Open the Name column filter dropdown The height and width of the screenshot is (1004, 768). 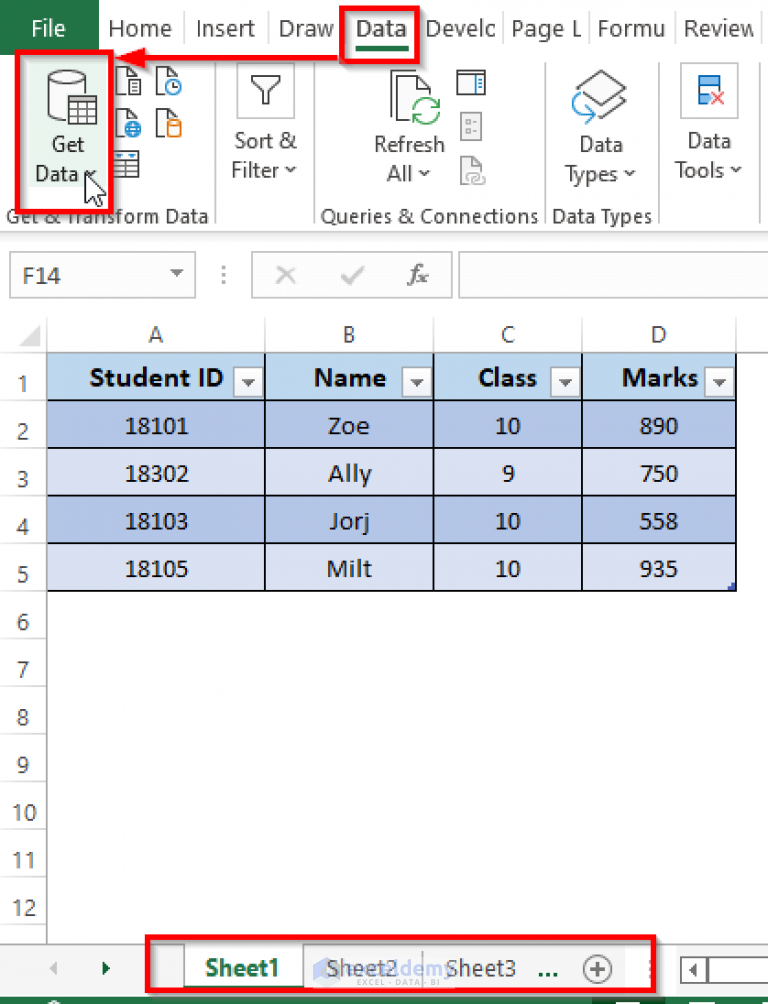pyautogui.click(x=416, y=381)
